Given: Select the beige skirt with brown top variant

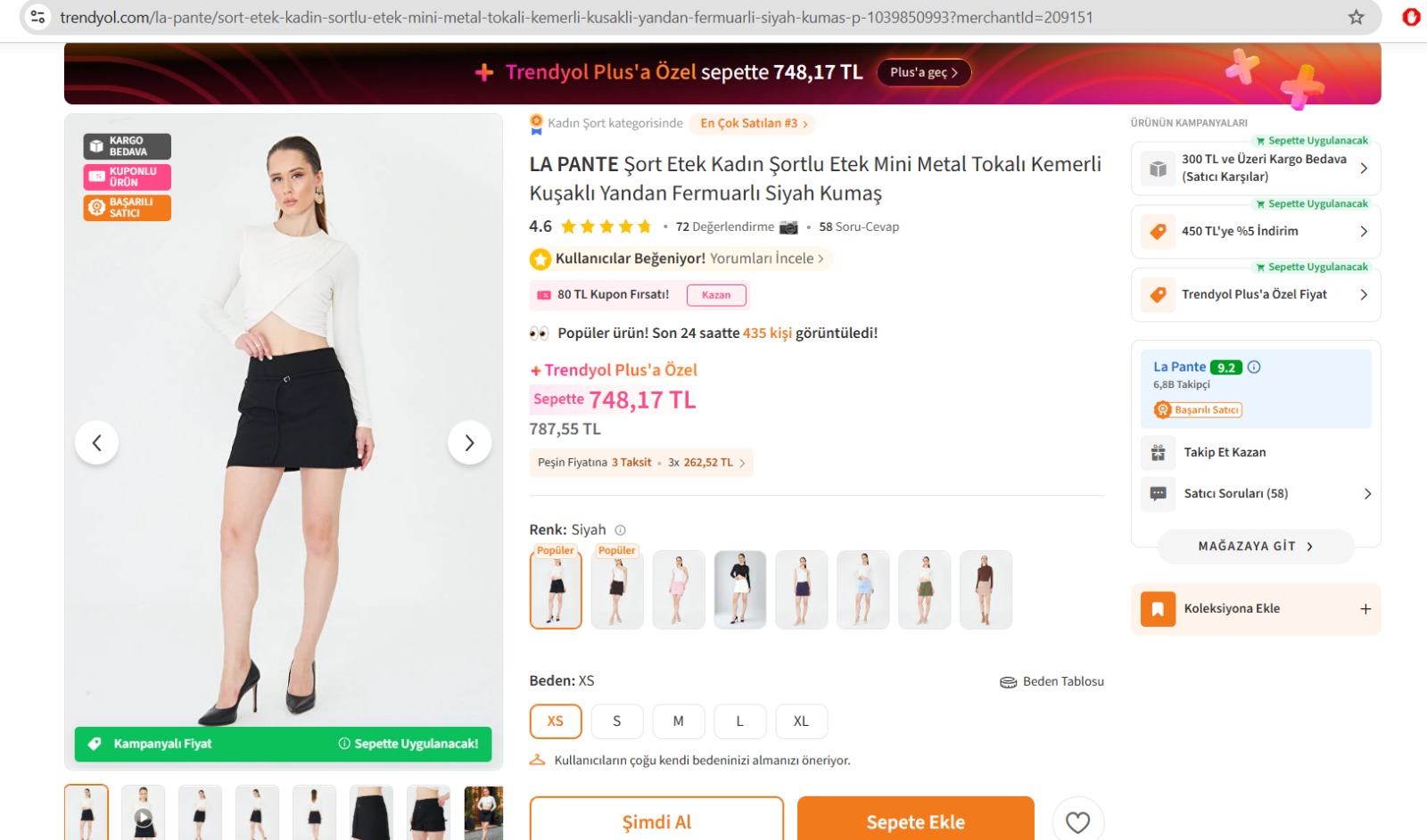Looking at the screenshot, I should pyautogui.click(x=986, y=589).
